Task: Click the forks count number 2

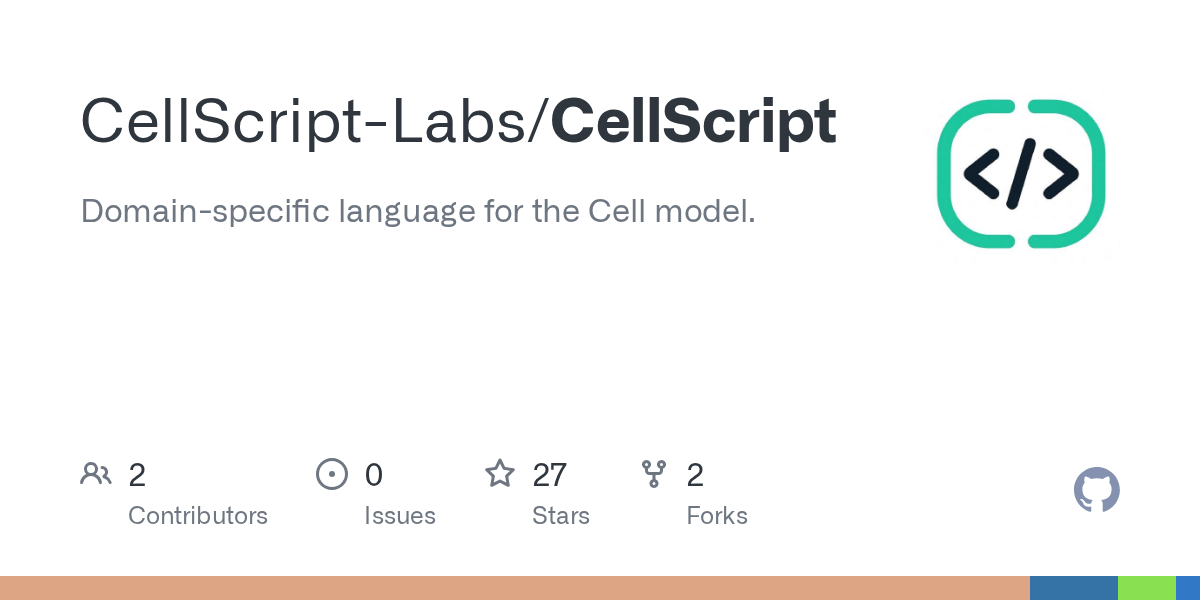Action: click(696, 475)
